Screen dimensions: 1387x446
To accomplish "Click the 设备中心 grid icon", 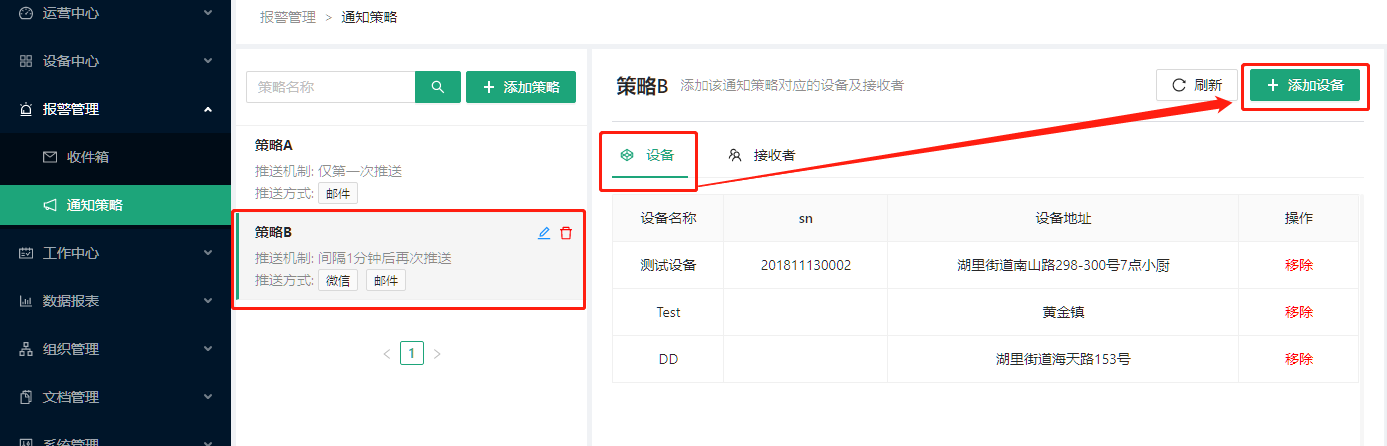I will 26,61.
